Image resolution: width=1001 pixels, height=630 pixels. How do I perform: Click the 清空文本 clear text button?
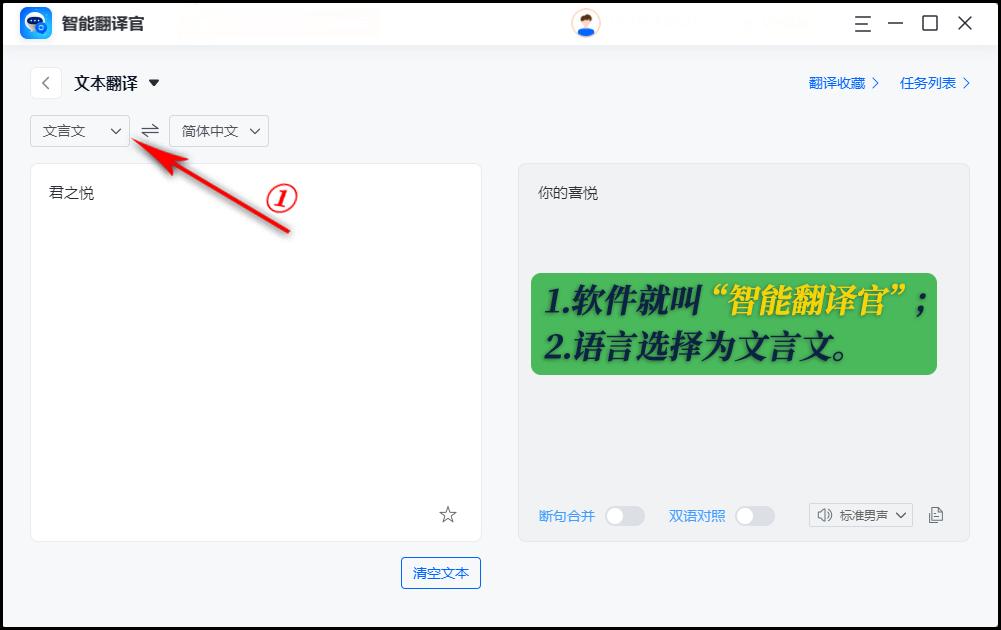coord(440,573)
